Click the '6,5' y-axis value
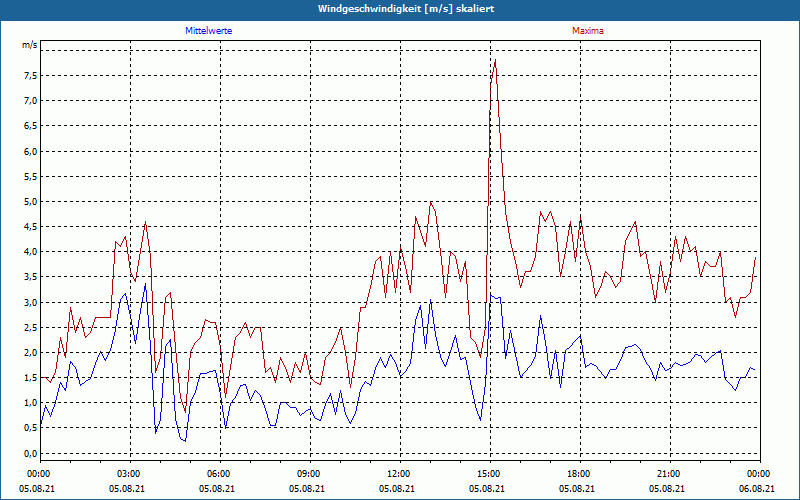 [x=31, y=126]
